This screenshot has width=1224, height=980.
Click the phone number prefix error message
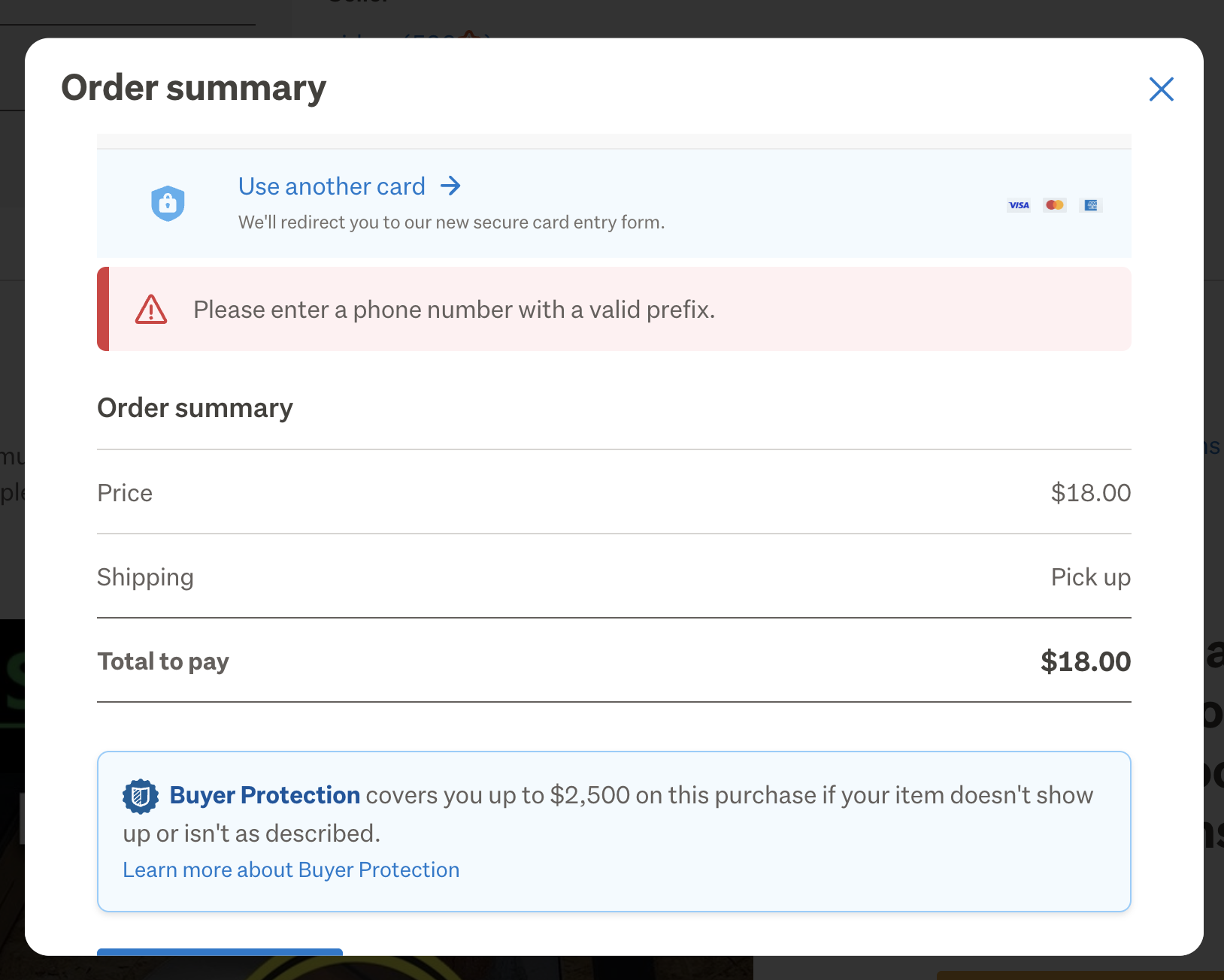tap(453, 310)
